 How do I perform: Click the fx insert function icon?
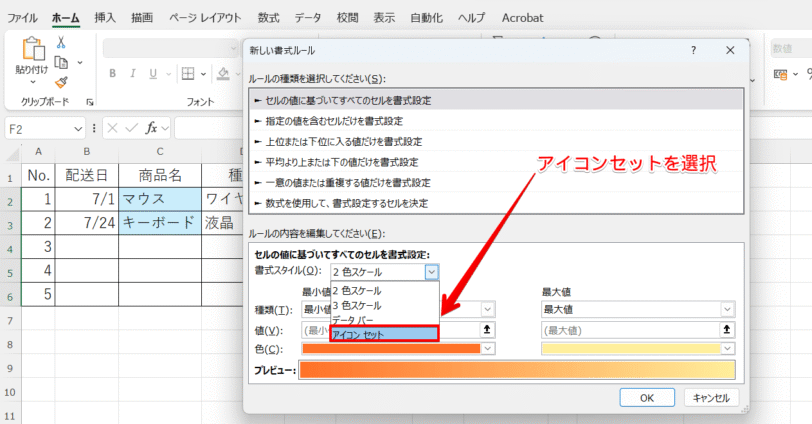pyautogui.click(x=151, y=128)
